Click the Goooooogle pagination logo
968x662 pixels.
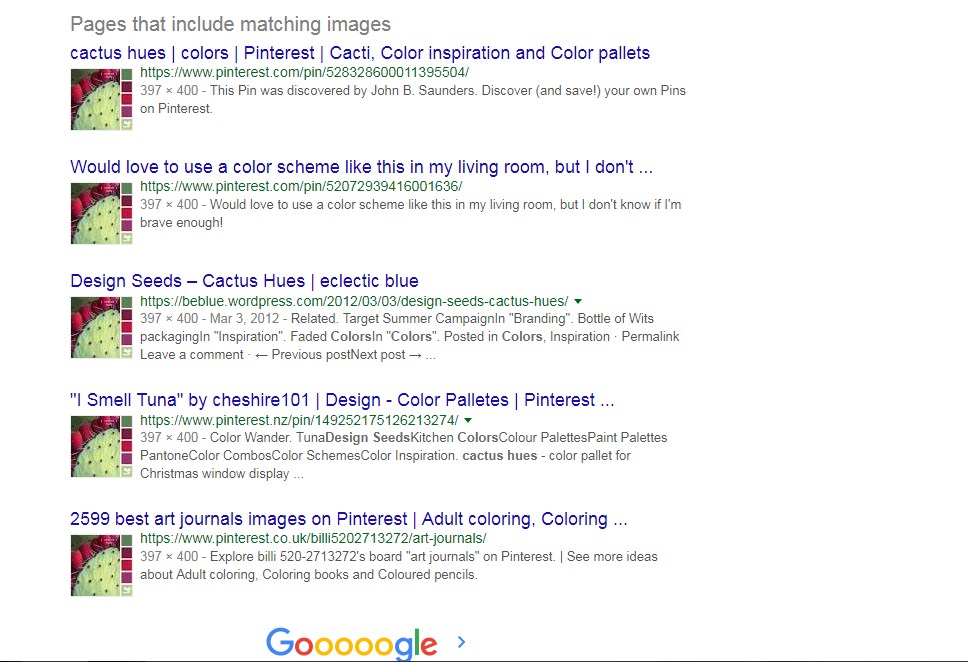352,644
